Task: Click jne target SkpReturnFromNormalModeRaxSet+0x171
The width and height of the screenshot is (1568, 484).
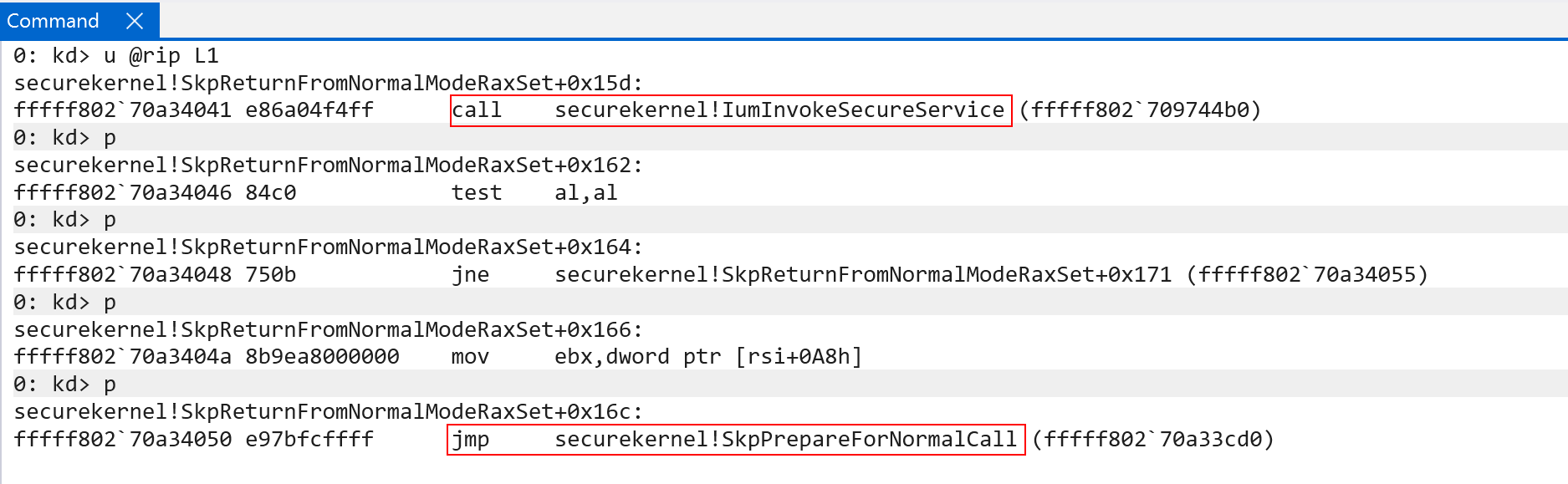Action: click(863, 275)
